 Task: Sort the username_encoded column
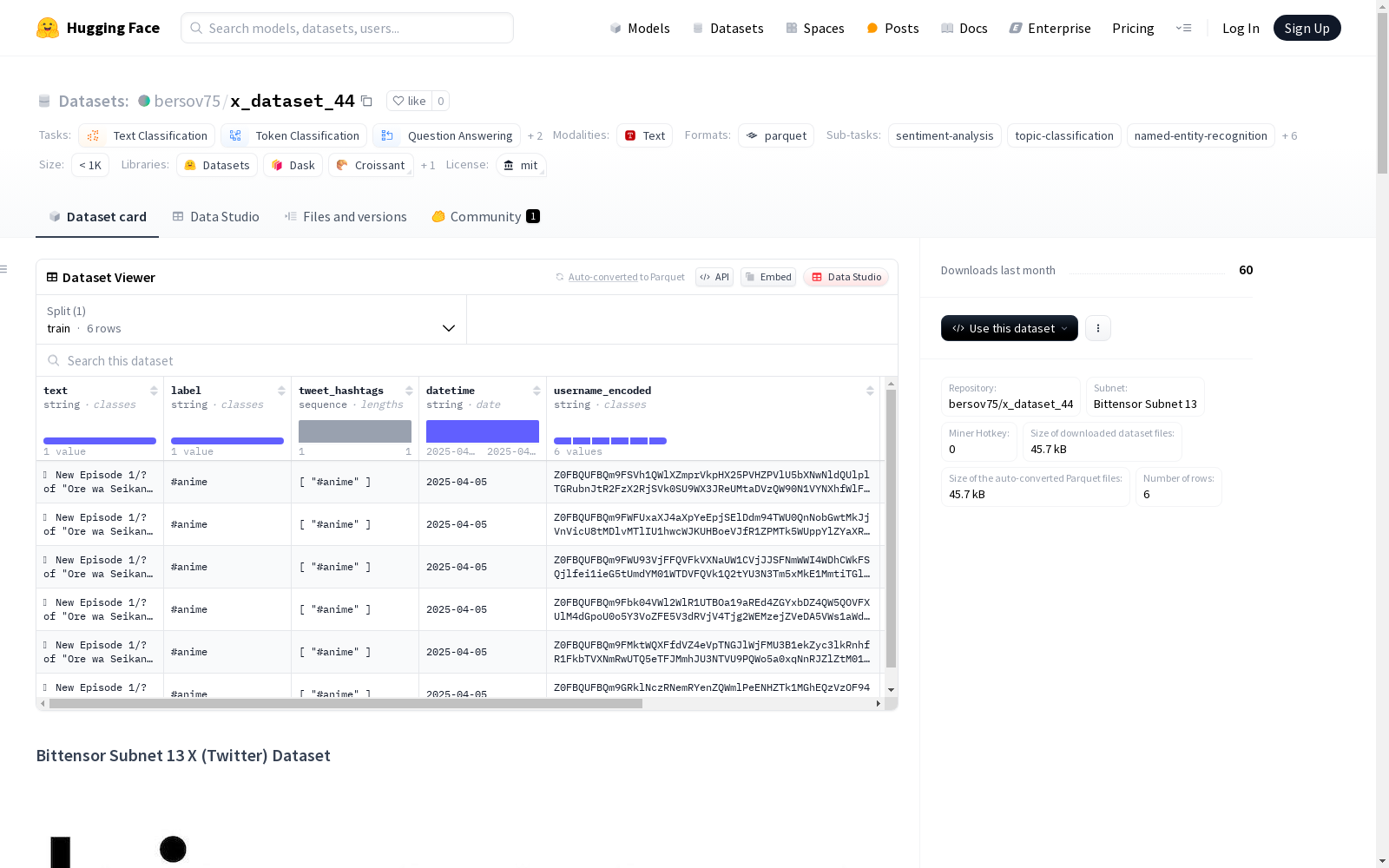(x=870, y=391)
